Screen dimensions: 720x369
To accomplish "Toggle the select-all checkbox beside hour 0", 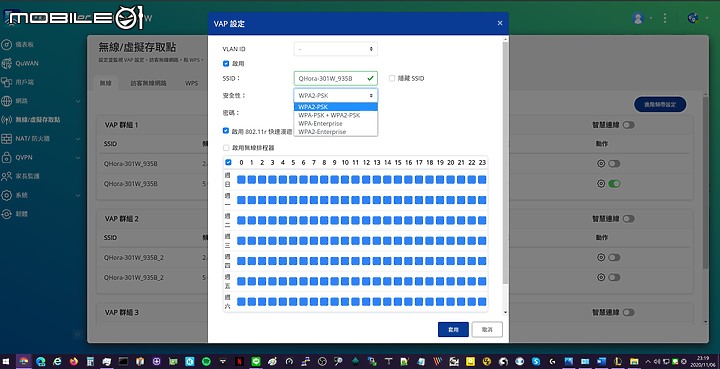I will click(228, 162).
